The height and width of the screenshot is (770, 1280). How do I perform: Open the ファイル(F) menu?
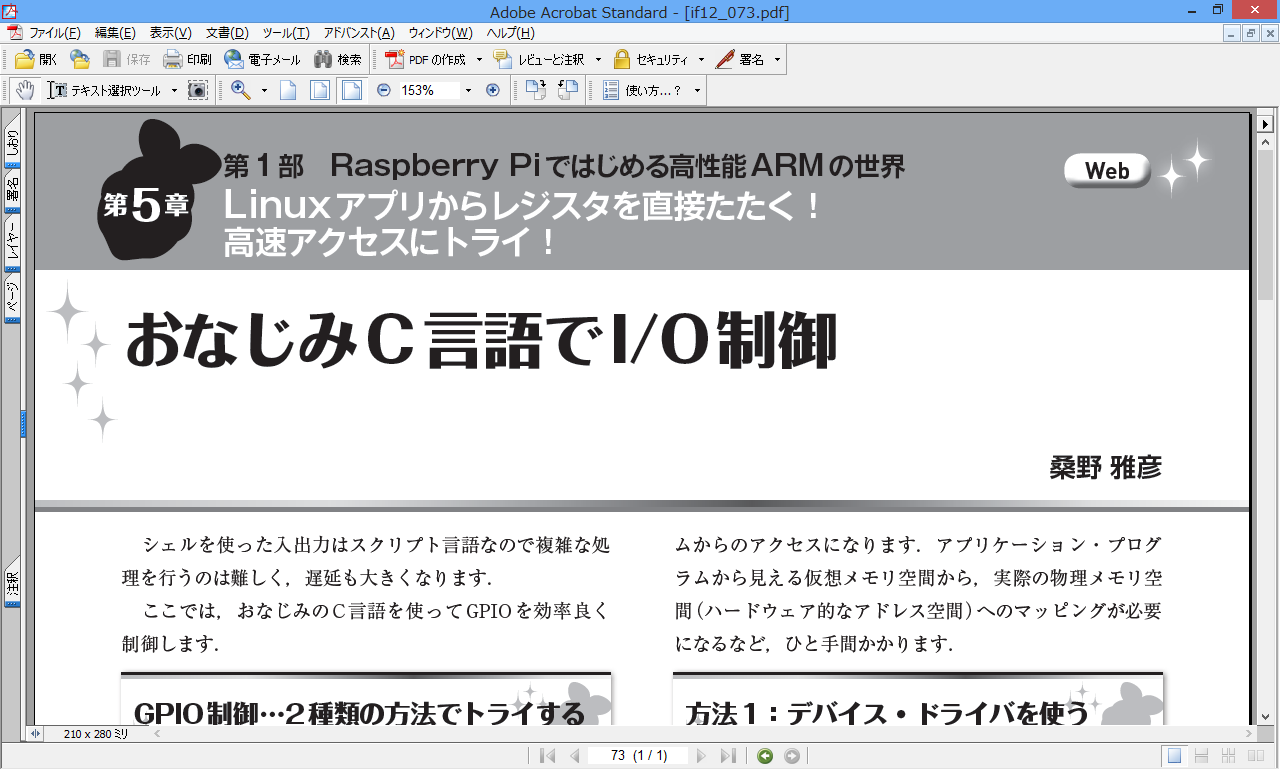[54, 33]
